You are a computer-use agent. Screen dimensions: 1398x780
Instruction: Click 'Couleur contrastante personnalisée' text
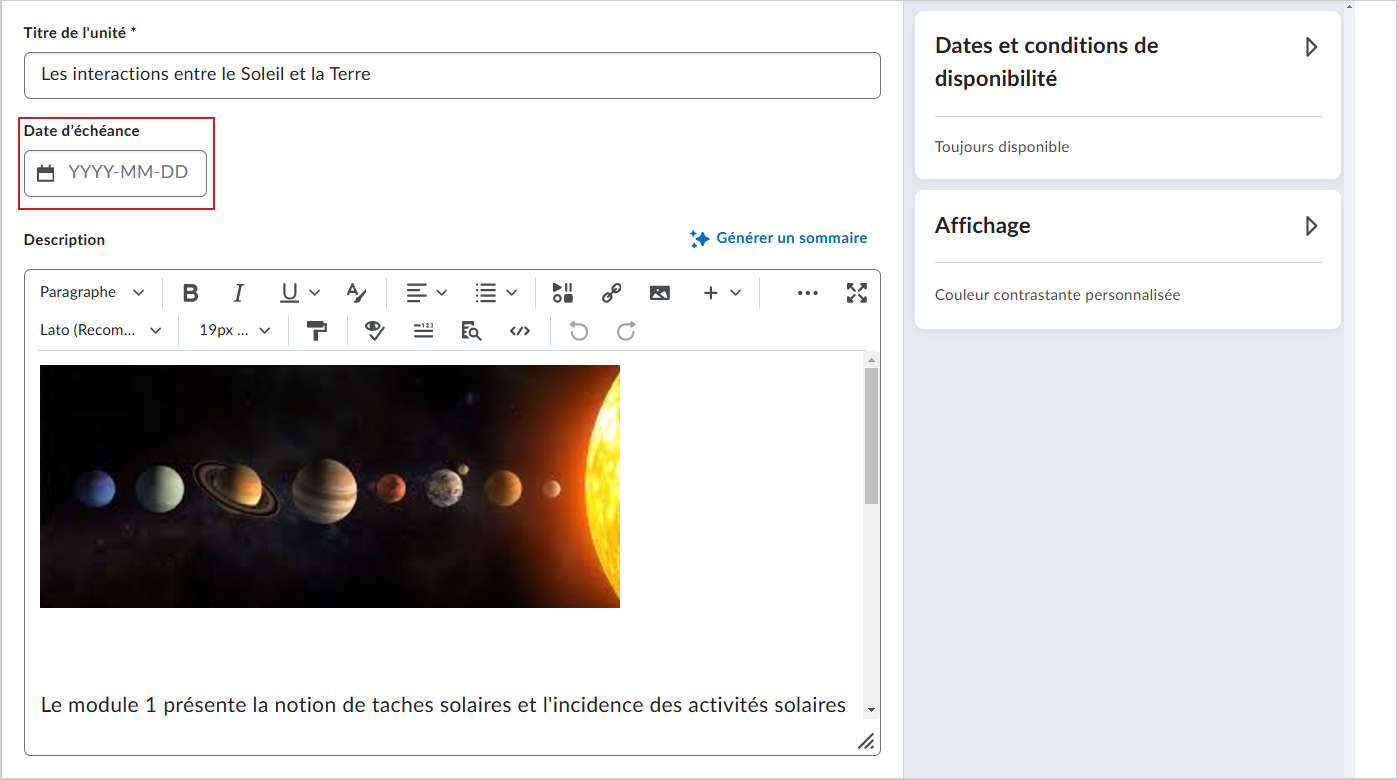1058,295
